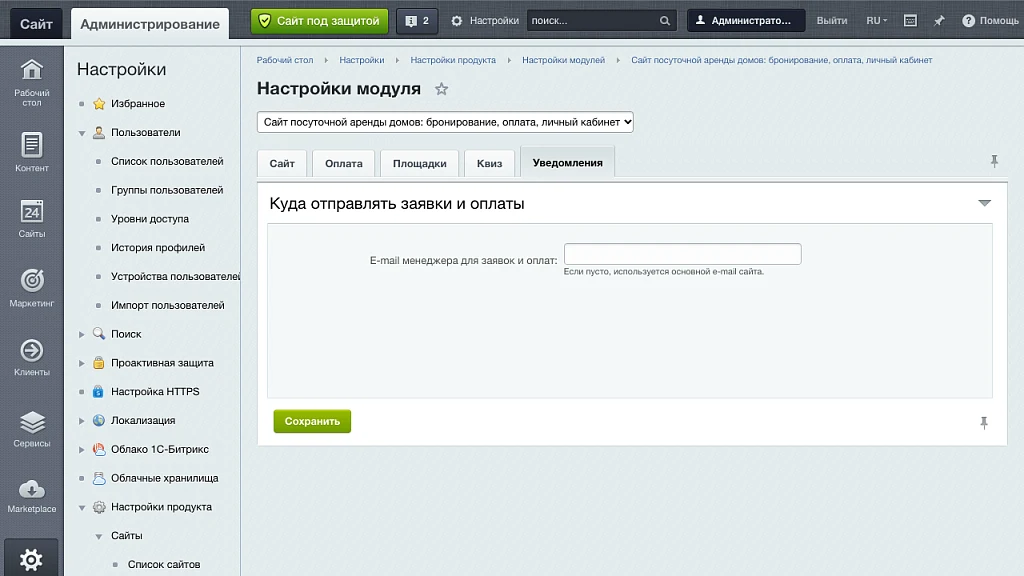Open Устройства пользователей in the tree
1024x576 pixels.
pyautogui.click(x=175, y=276)
